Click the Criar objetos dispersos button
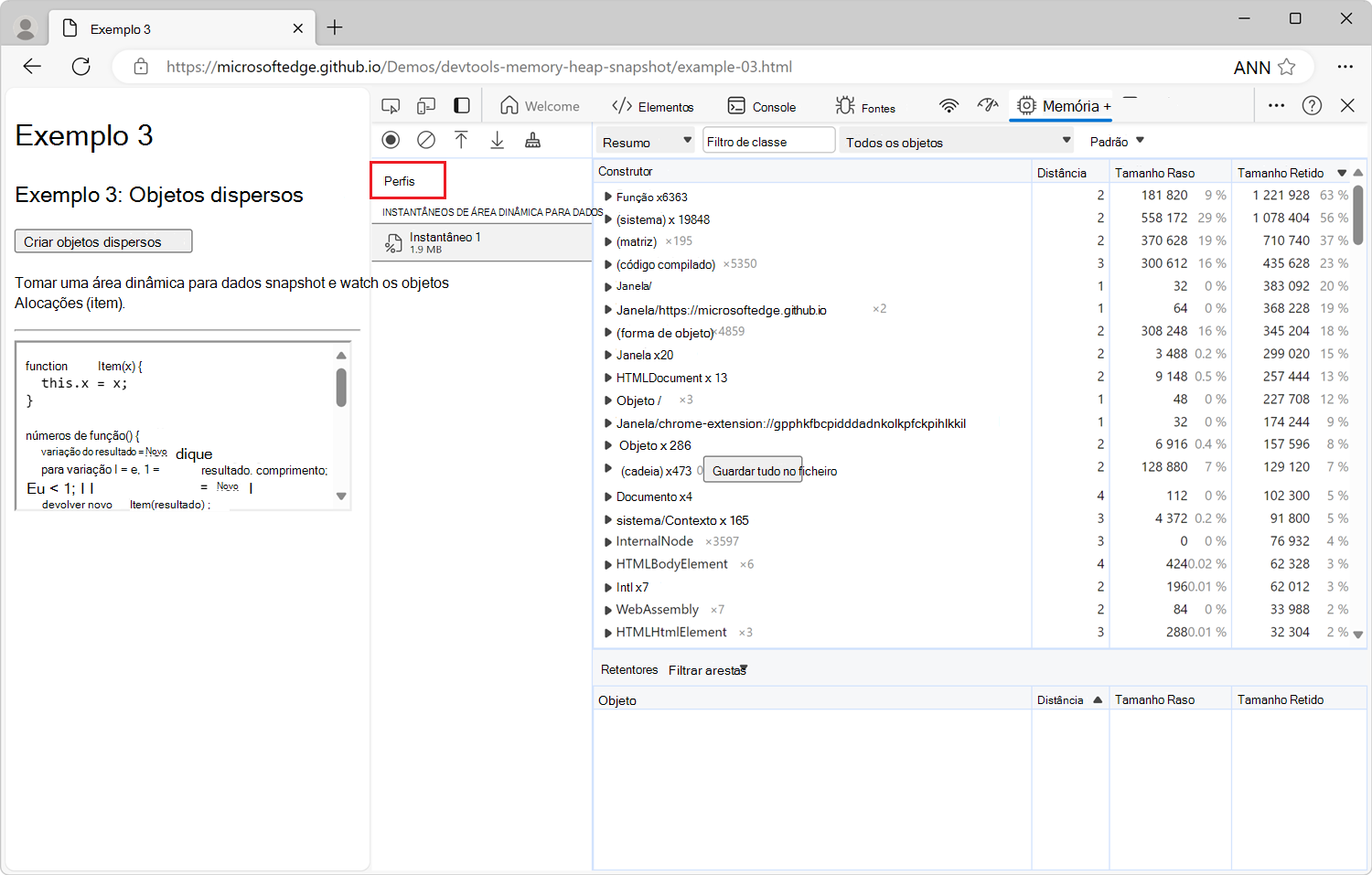The width and height of the screenshot is (1372, 875). coord(103,241)
